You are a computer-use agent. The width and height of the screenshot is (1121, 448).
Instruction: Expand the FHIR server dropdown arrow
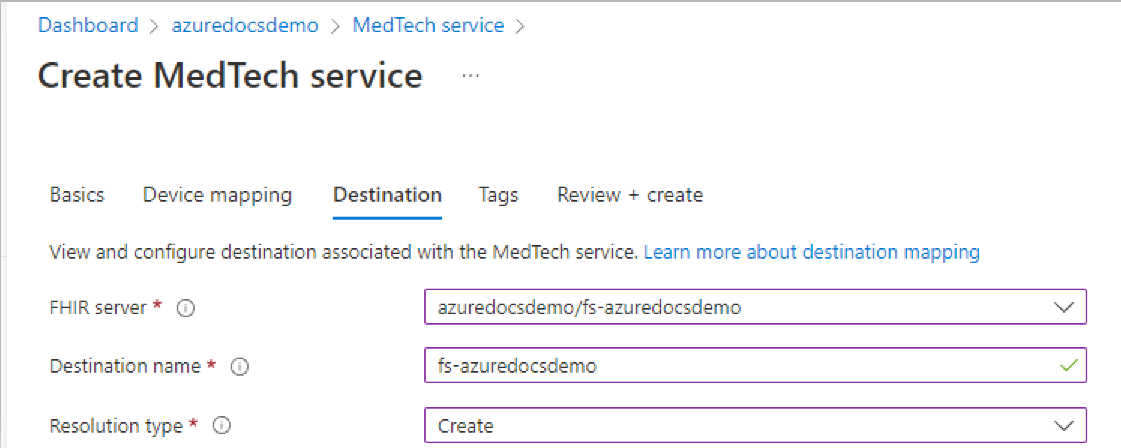[1065, 307]
